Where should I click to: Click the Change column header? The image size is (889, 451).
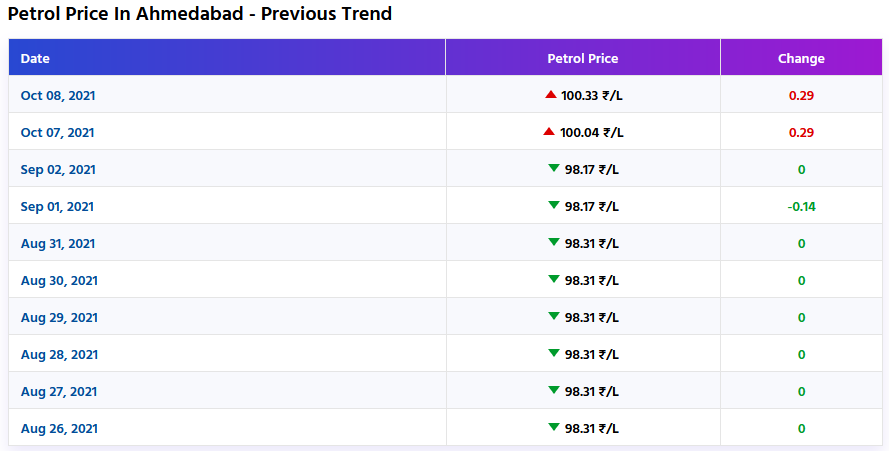801,58
